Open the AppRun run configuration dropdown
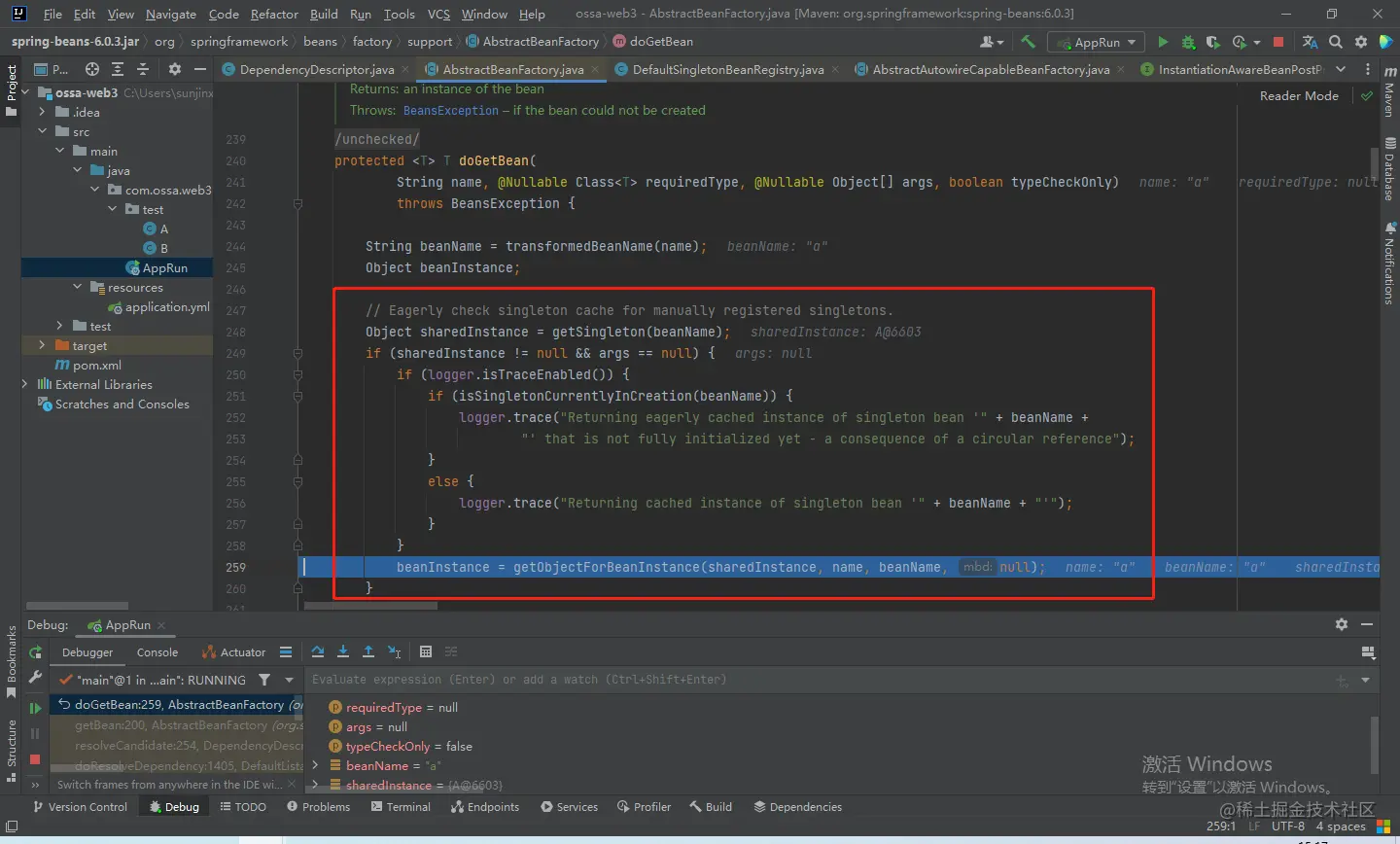Viewport: 1400px width, 844px height. pos(1098,42)
